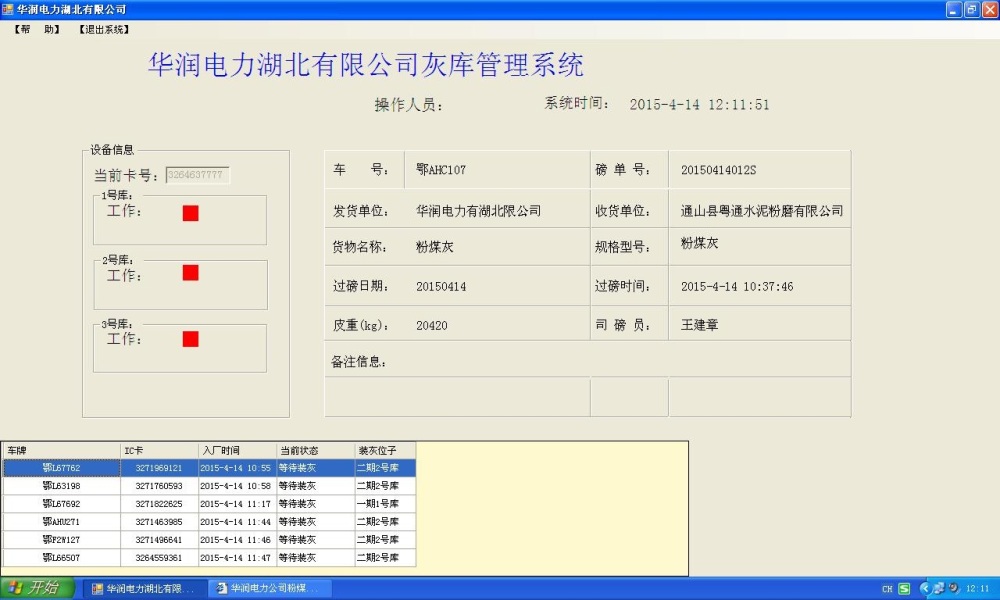Click the green S input method tray icon

(904, 589)
